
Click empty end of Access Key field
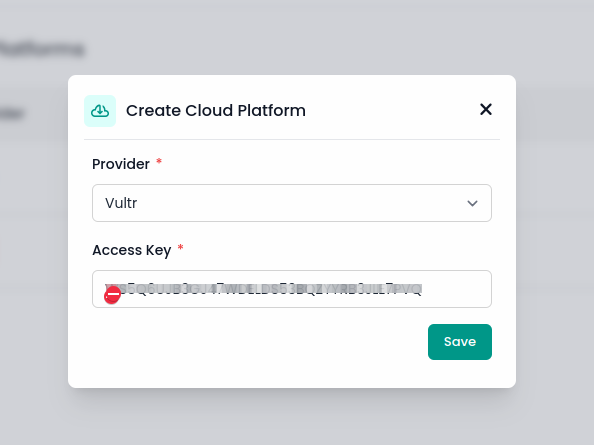click(x=456, y=289)
